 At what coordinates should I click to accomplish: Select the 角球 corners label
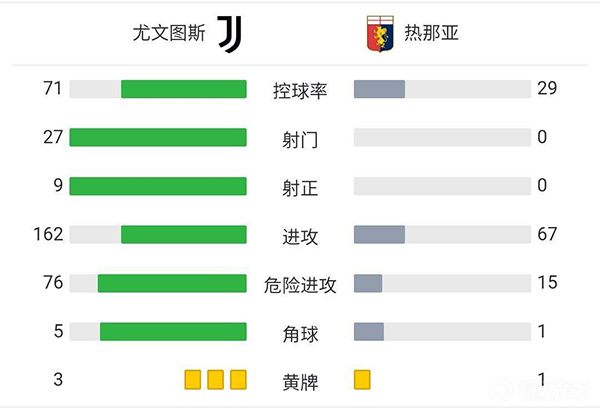pyautogui.click(x=300, y=333)
